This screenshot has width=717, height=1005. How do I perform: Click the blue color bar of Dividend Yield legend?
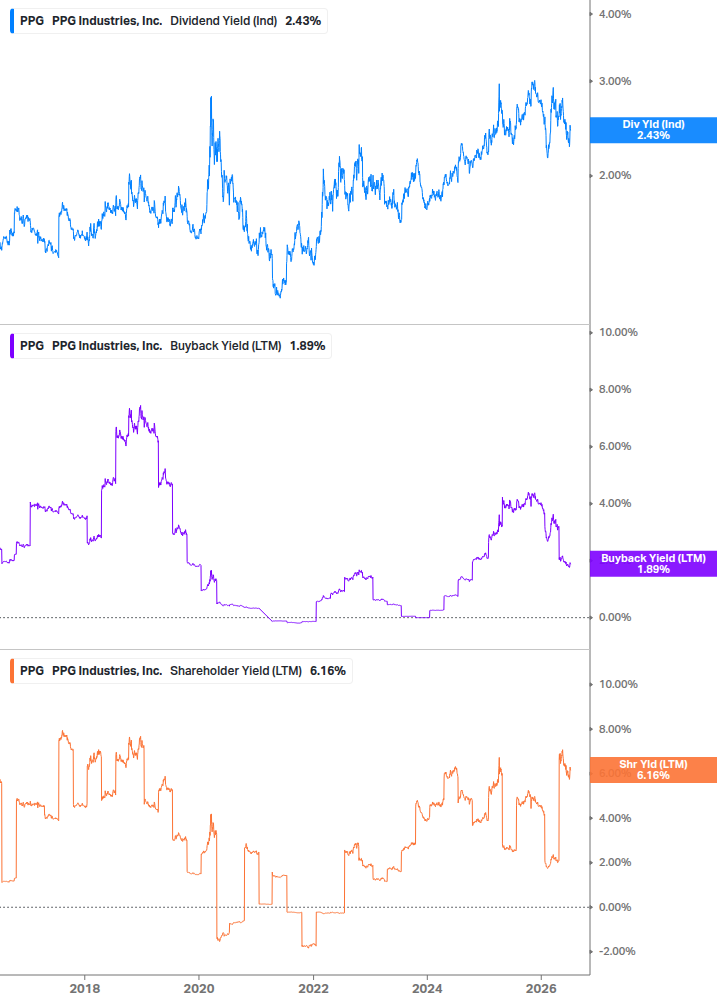coord(12,21)
